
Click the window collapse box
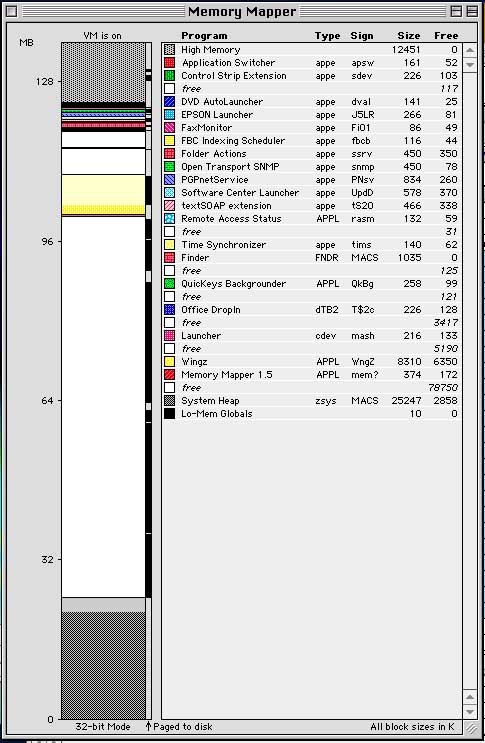[x=472, y=11]
